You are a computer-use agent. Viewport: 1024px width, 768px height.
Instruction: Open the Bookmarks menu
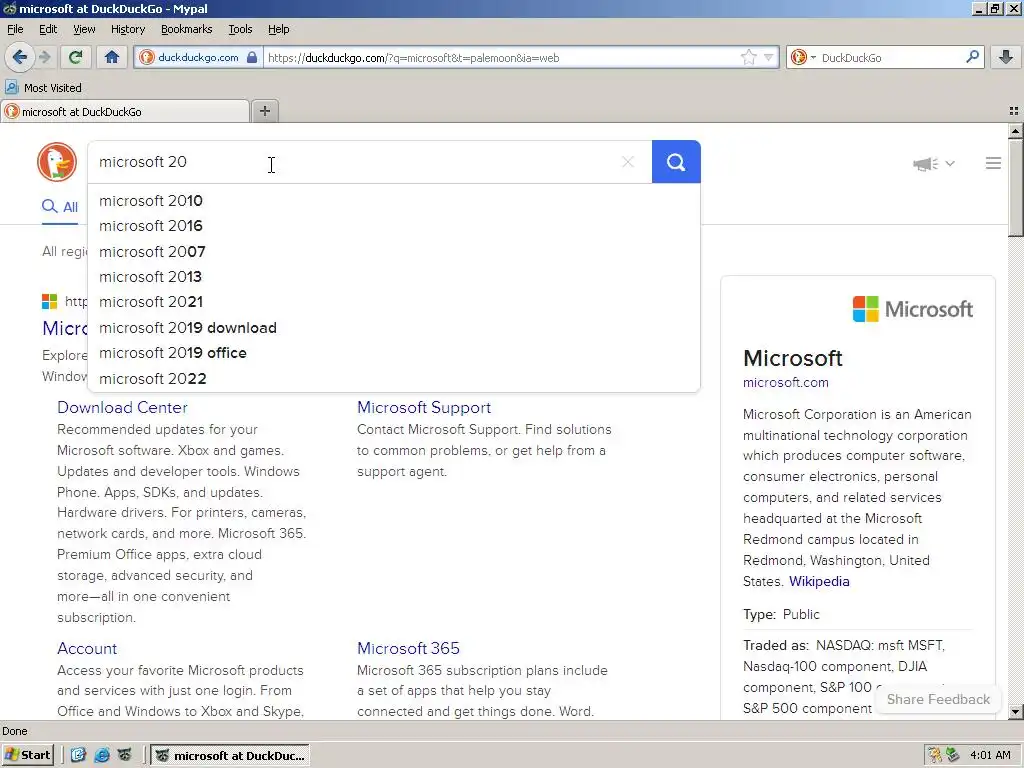pos(187,29)
